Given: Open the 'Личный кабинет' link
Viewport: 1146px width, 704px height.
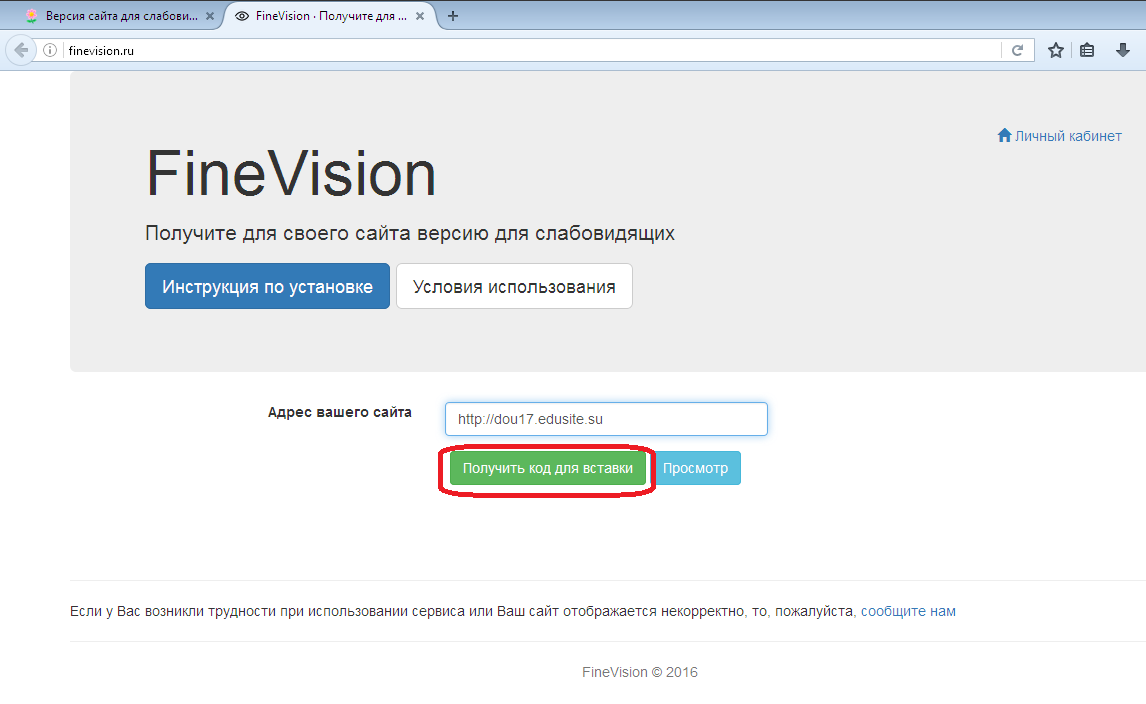Looking at the screenshot, I should tap(1059, 136).
